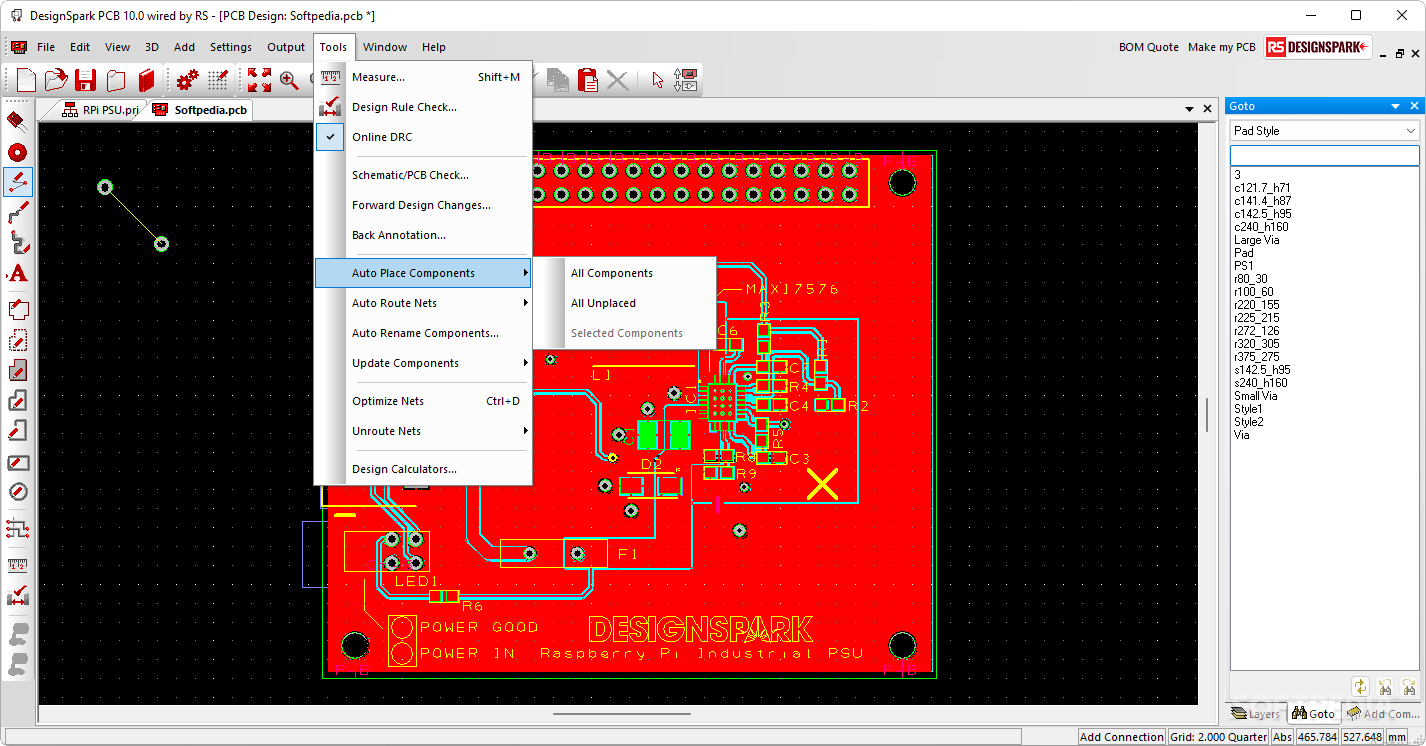The image size is (1426, 746).
Task: Open the document tabs list dropdown arrow
Action: (x=1190, y=109)
